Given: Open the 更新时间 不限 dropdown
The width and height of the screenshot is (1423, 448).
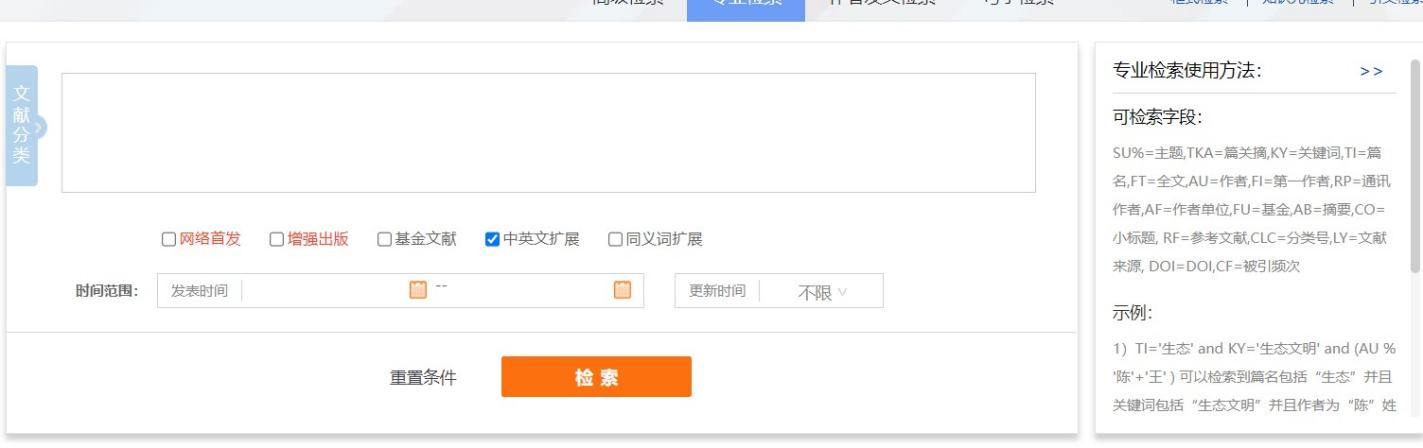Looking at the screenshot, I should [x=821, y=292].
